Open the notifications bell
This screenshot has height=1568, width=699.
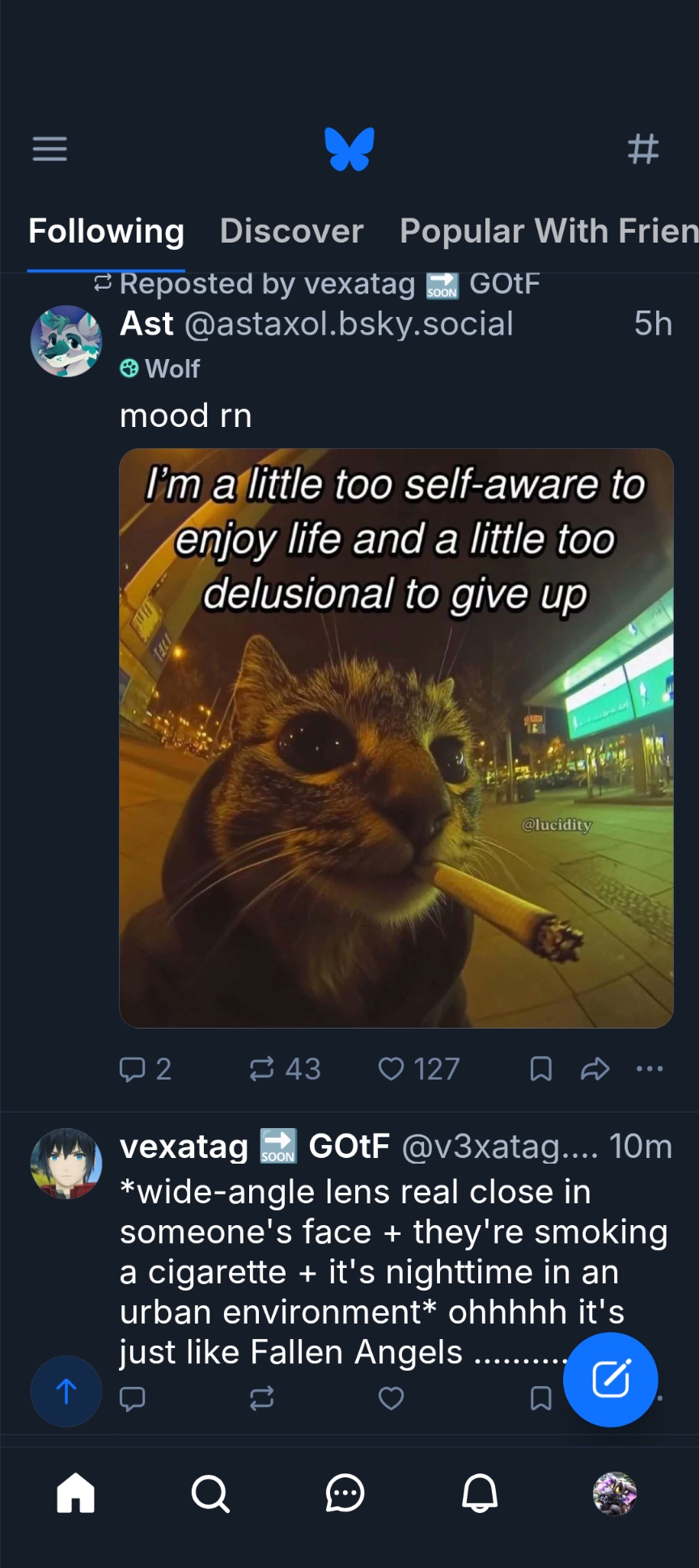point(480,1493)
